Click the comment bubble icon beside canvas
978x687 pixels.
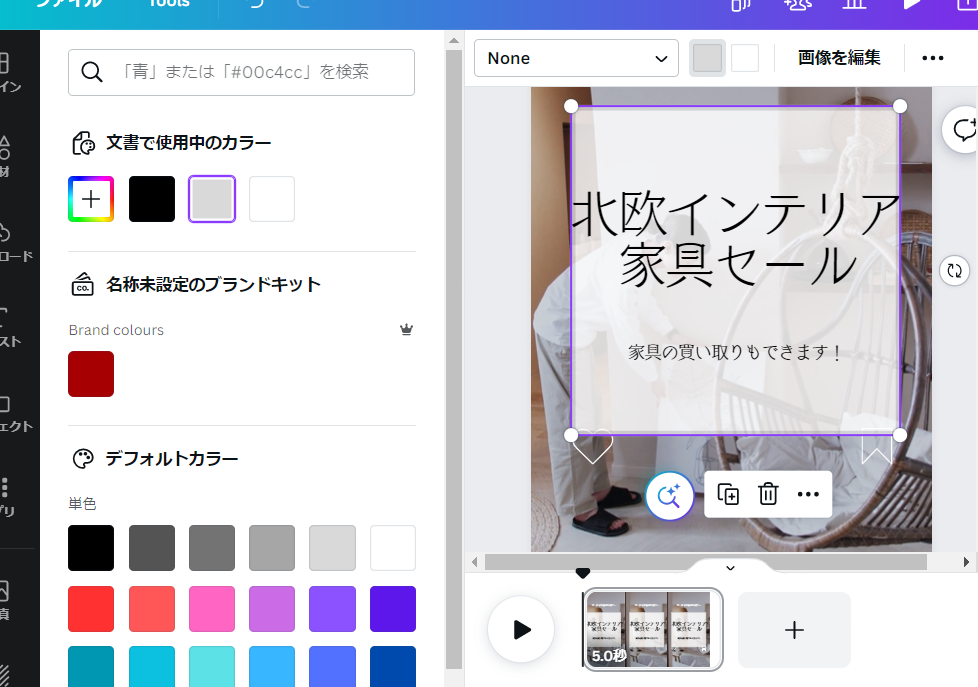tap(964, 130)
